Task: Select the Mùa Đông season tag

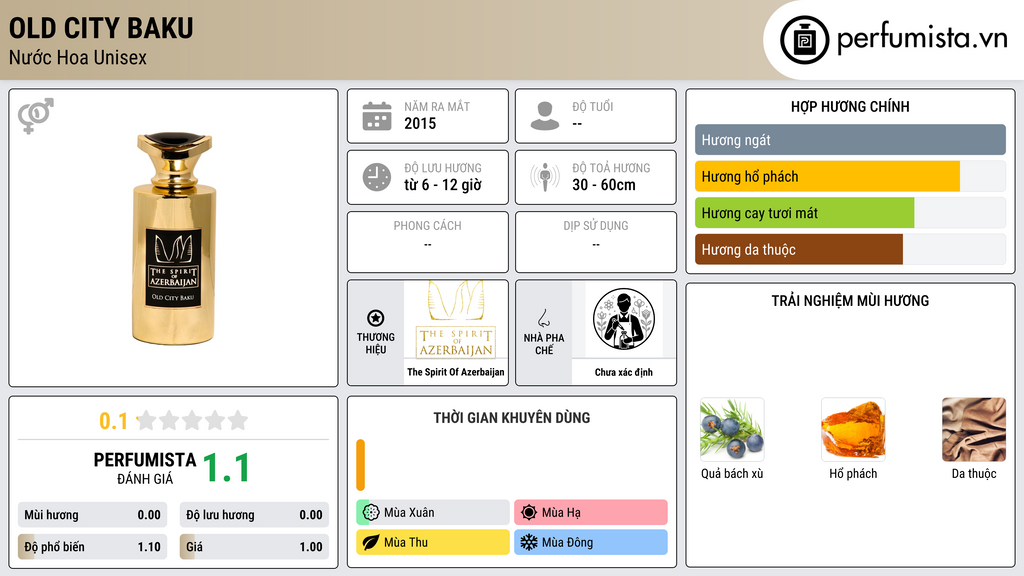Action: 591,542
